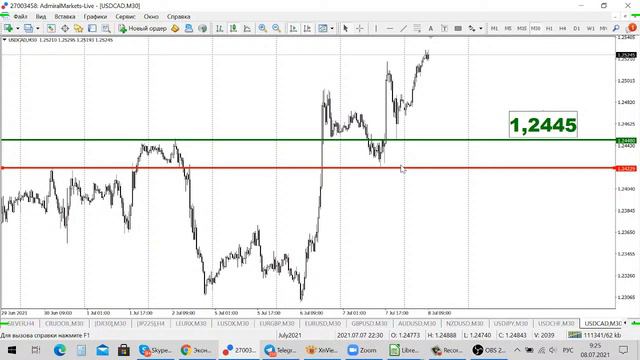
Task: Toggle Auto Scroll chart icon
Action: 293,28
